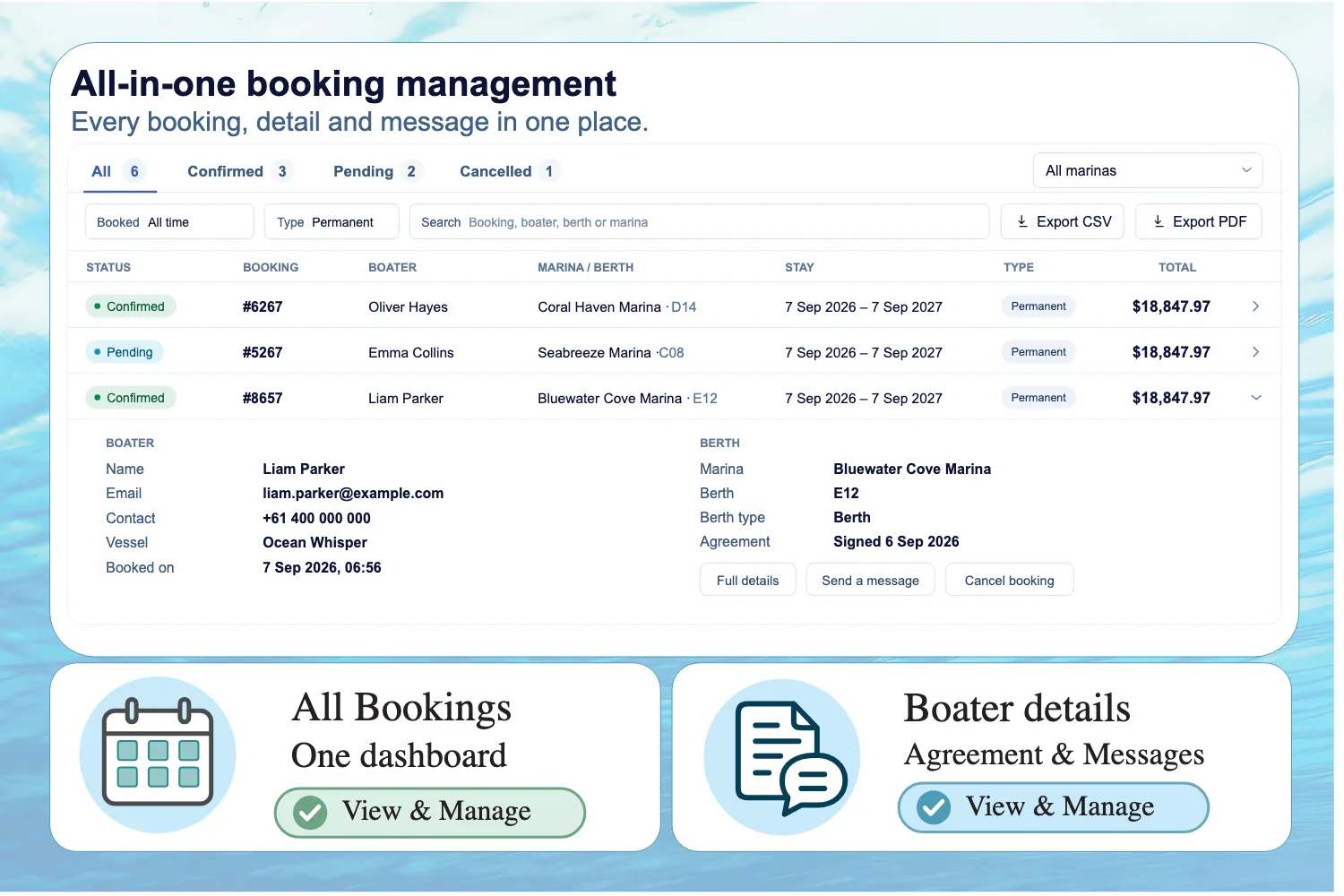Click the email liam.parker@example.com
The image size is (1344, 896).
coord(353,494)
